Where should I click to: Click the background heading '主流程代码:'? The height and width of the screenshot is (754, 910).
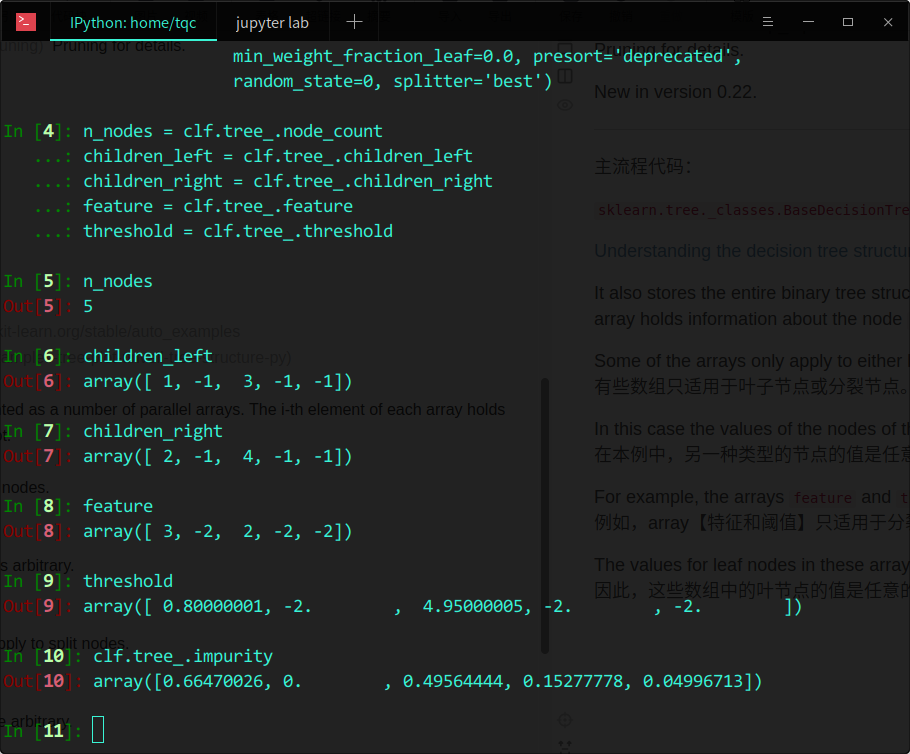coord(643,167)
